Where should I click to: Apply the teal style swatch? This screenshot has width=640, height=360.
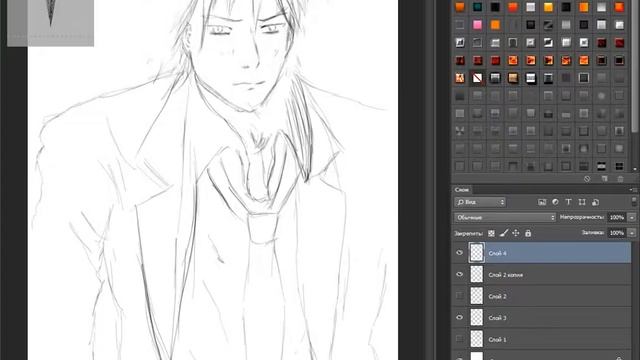[477, 7]
